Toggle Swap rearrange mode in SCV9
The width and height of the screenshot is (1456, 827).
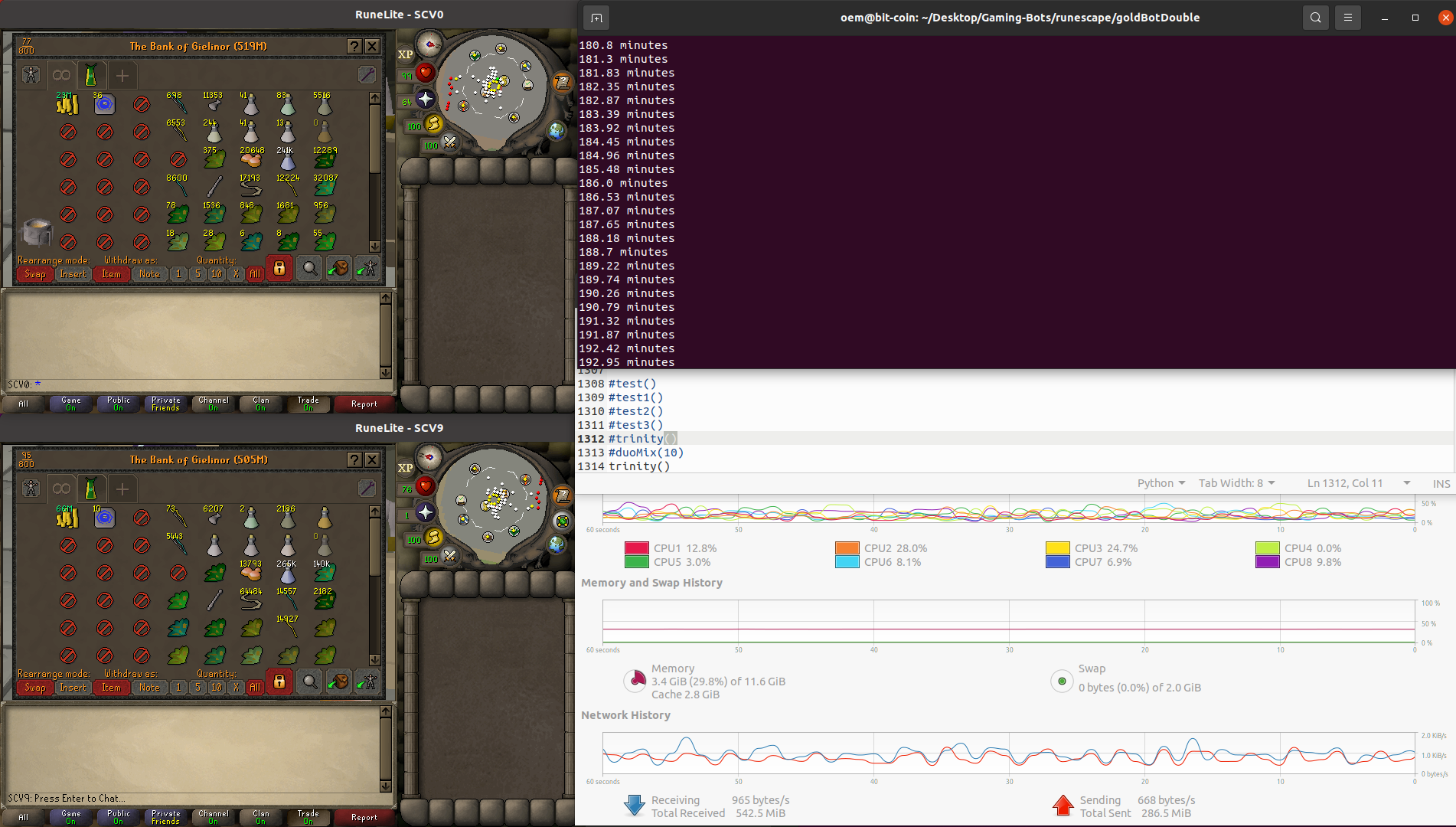[x=35, y=687]
